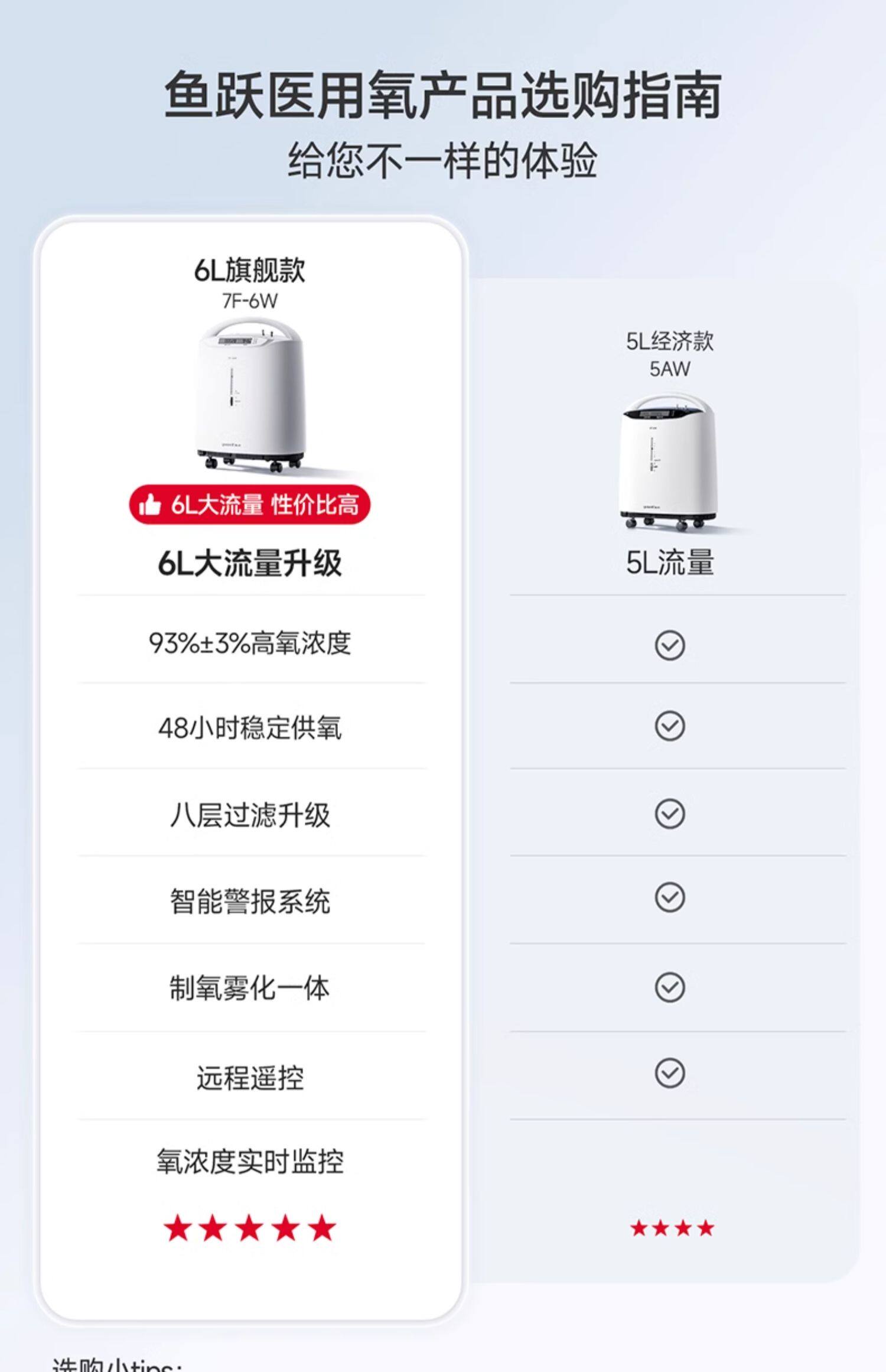This screenshot has width=886, height=1372.
Task: Tap the red 6L大流量 性价比高 badge
Action: pyautogui.click(x=250, y=505)
